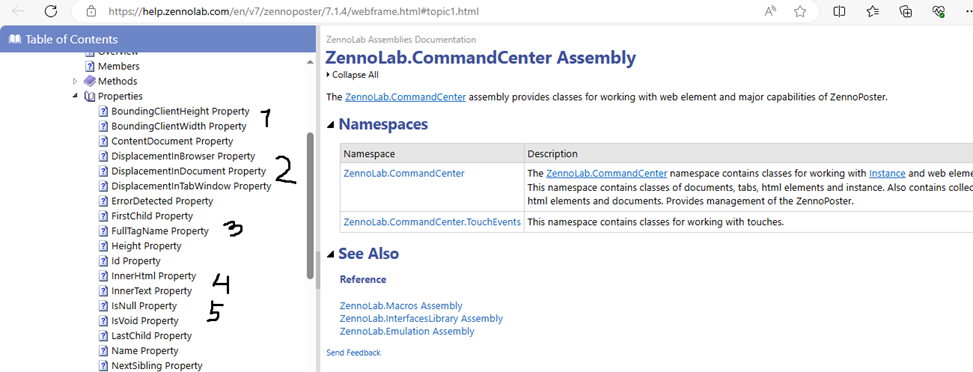Open BoundingClientWidth Property topic
This screenshot has width=973, height=372.
tap(179, 127)
